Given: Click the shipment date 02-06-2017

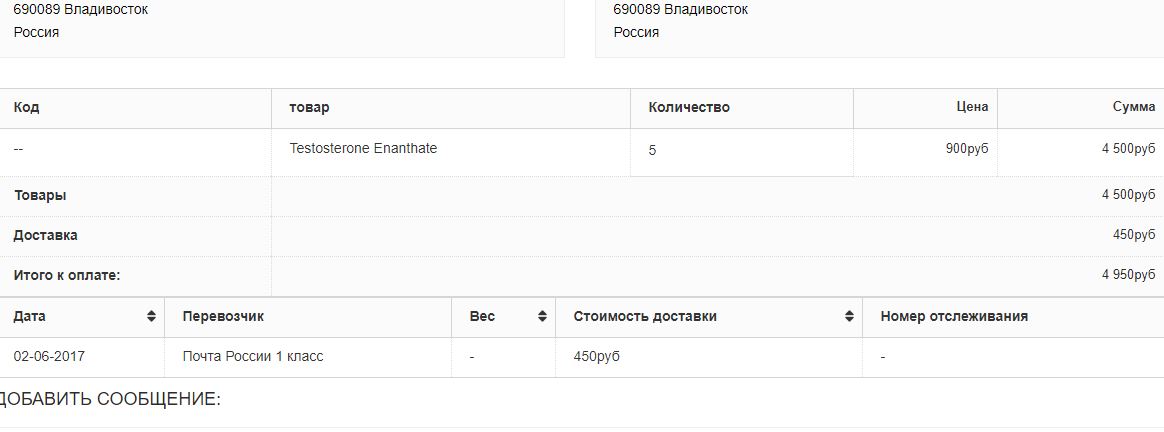Looking at the screenshot, I should [49, 357].
